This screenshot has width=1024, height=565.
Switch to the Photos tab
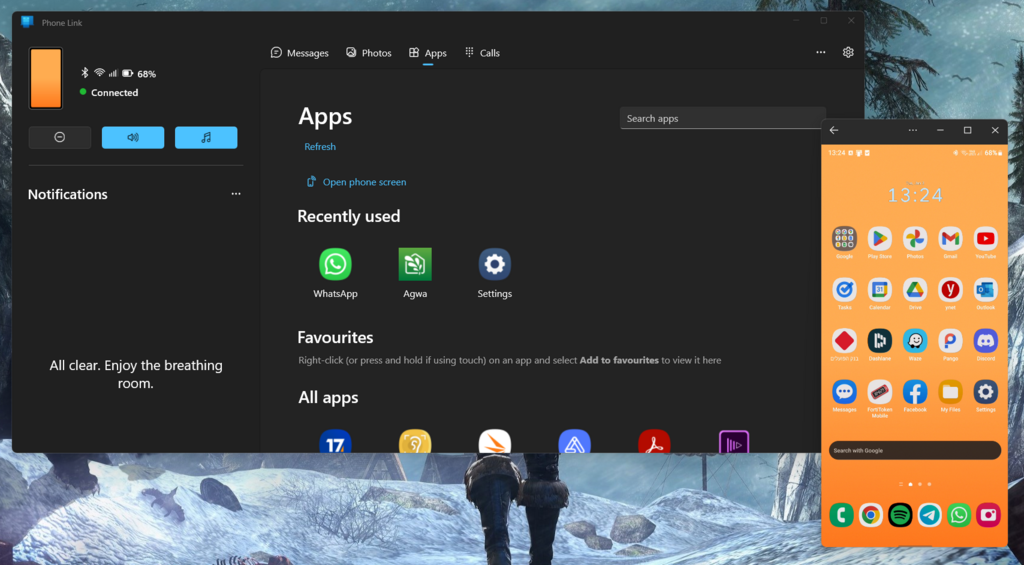(x=368, y=53)
